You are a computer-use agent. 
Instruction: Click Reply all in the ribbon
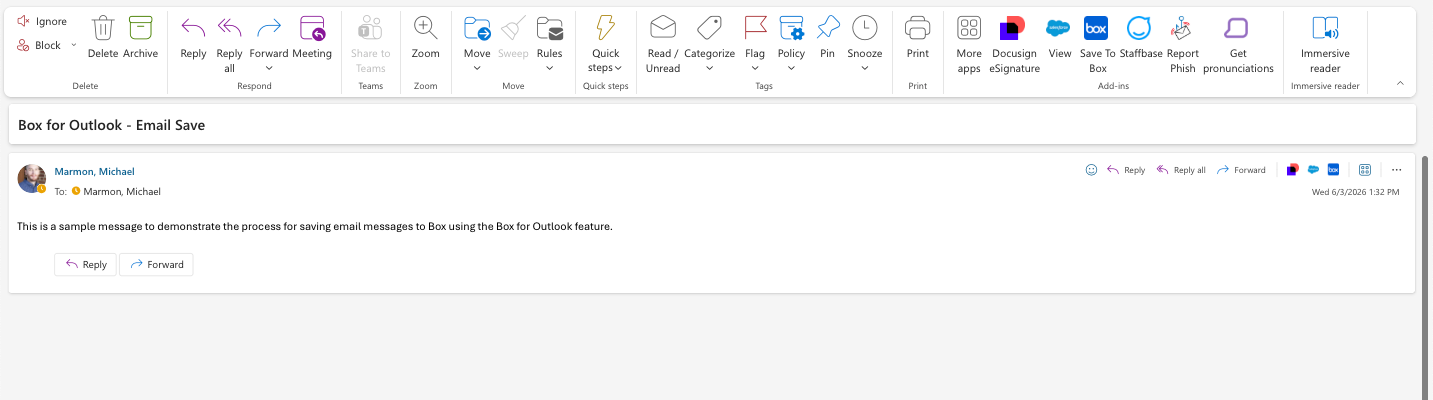click(x=229, y=44)
